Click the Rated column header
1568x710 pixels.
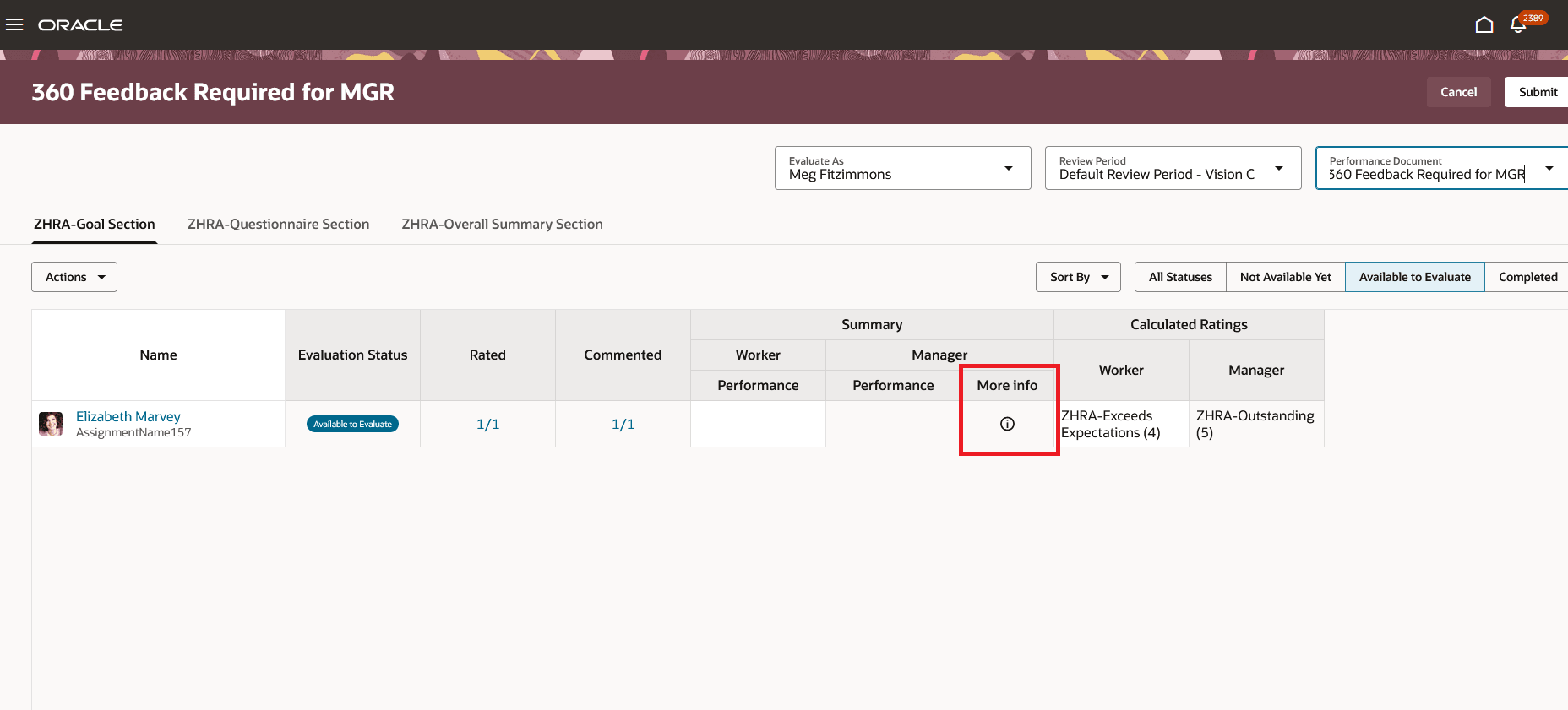pos(487,355)
